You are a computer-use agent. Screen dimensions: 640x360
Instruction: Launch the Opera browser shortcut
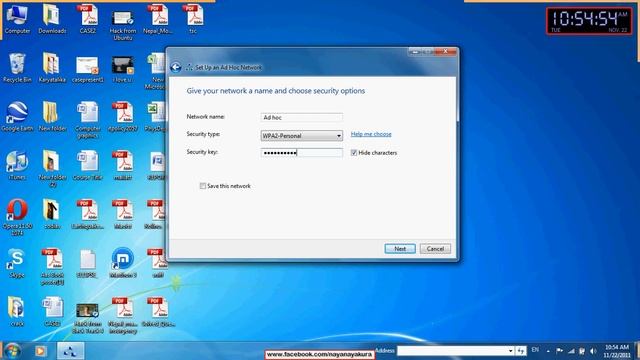[x=17, y=217]
